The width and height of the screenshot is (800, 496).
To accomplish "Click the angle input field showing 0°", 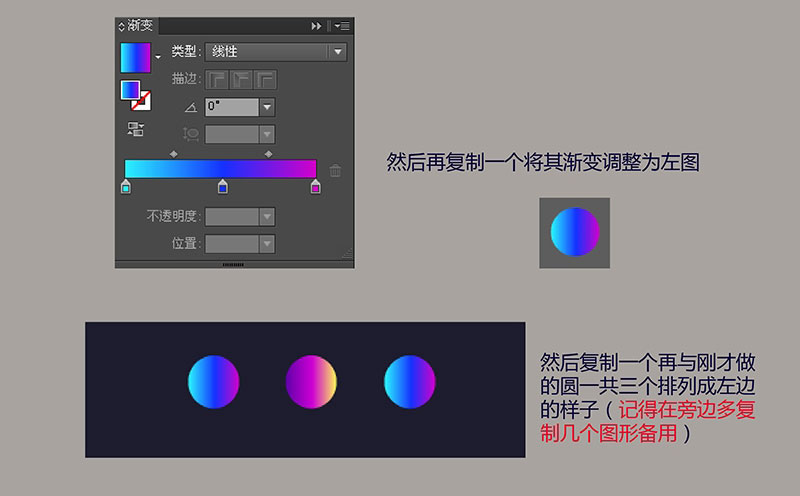I will pyautogui.click(x=232, y=107).
